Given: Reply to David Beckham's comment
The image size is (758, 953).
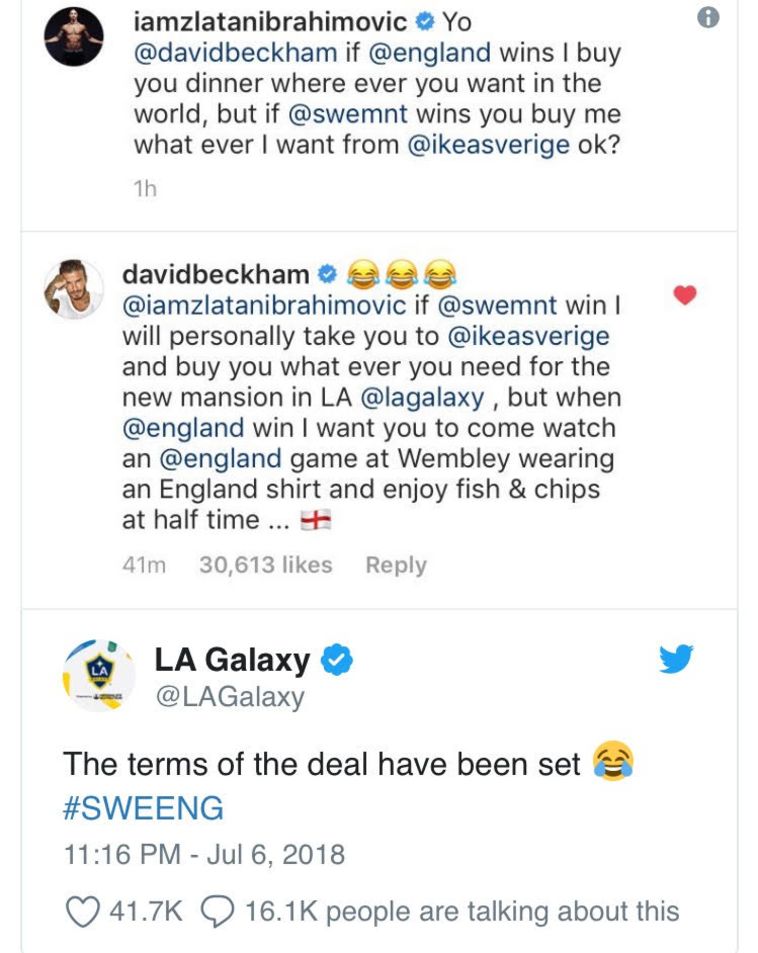Looking at the screenshot, I should tap(396, 565).
